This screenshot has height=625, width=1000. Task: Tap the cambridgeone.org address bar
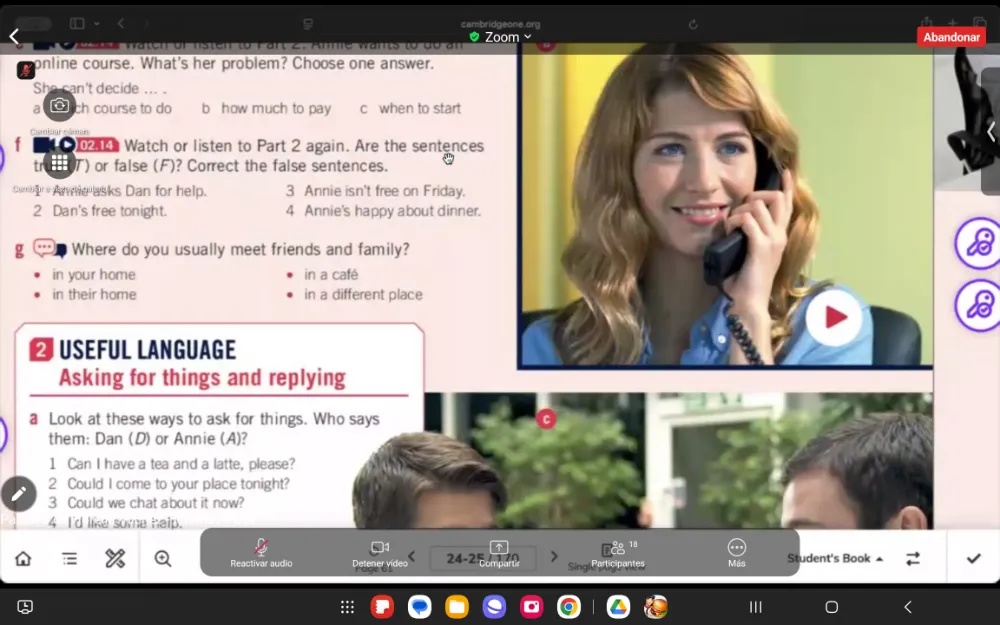[500, 25]
